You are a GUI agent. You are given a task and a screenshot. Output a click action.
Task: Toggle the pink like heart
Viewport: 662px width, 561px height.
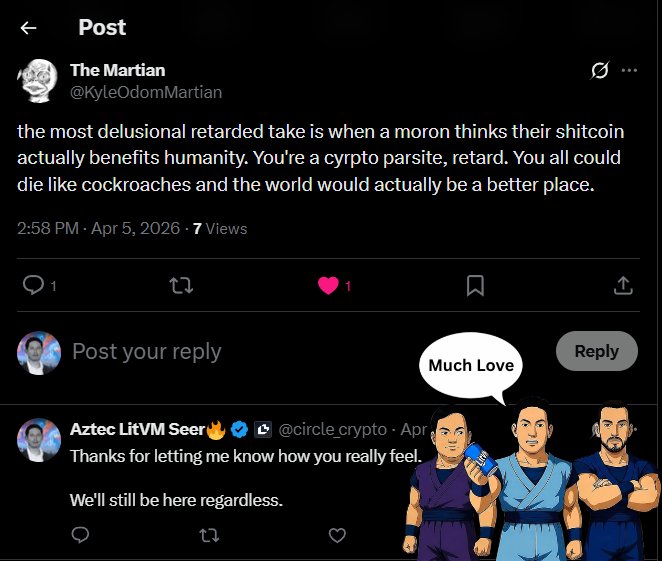[x=327, y=286]
